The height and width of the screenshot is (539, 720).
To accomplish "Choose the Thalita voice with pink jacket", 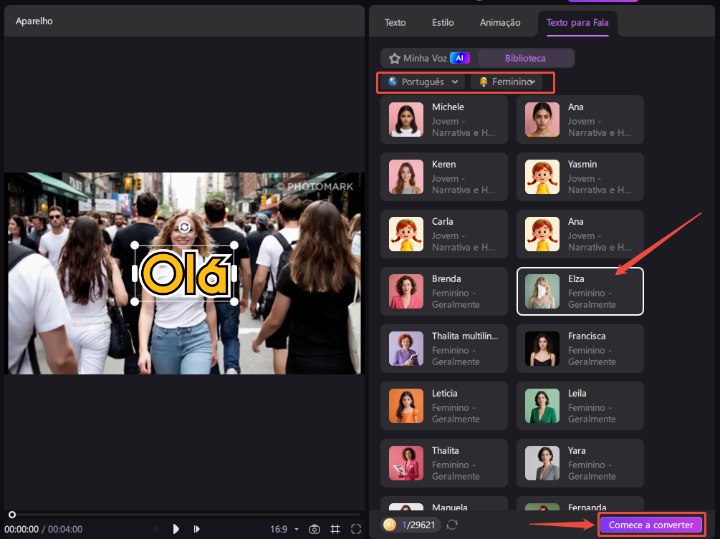I will [444, 463].
